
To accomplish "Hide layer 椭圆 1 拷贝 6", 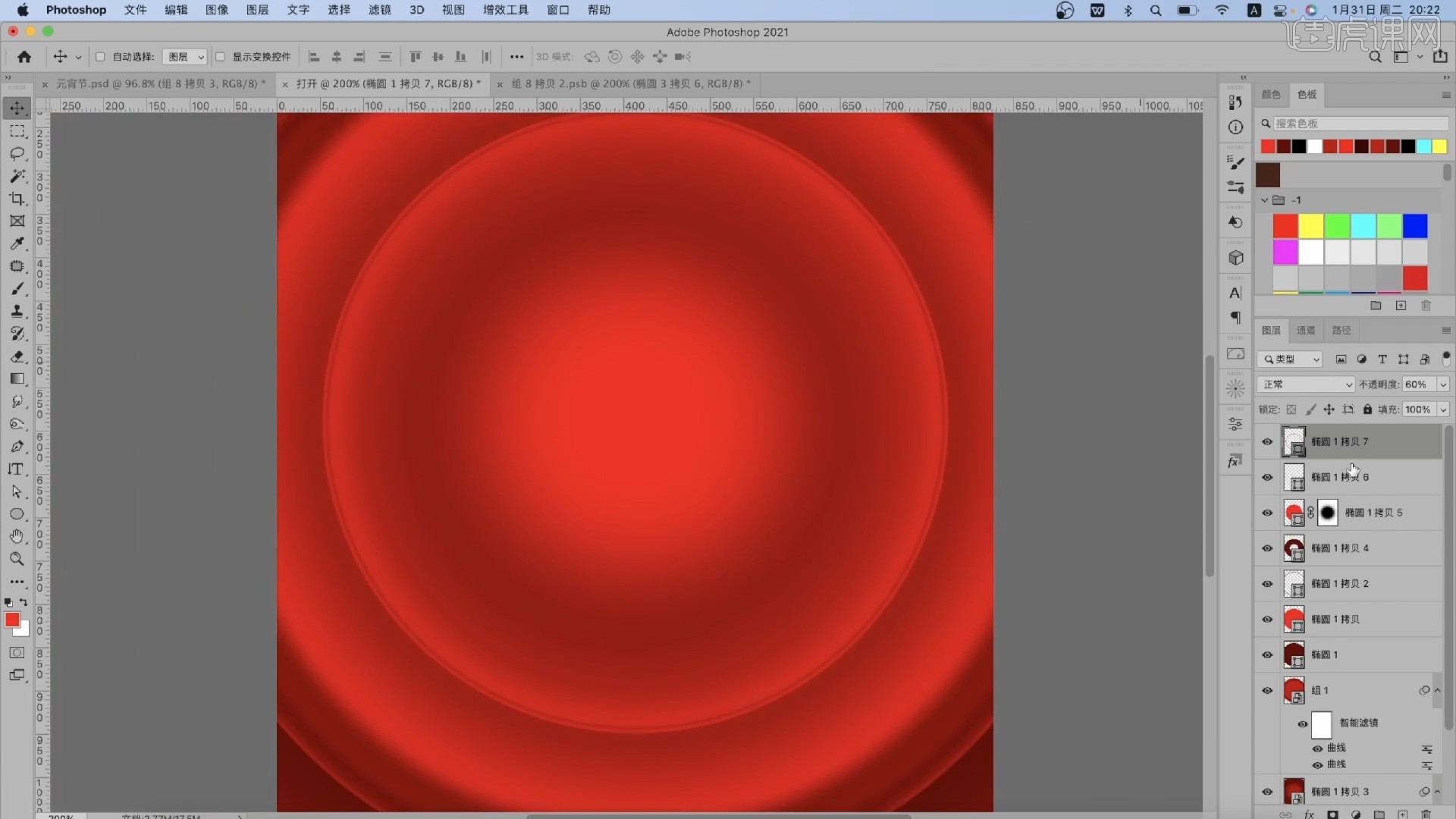I will tap(1267, 478).
